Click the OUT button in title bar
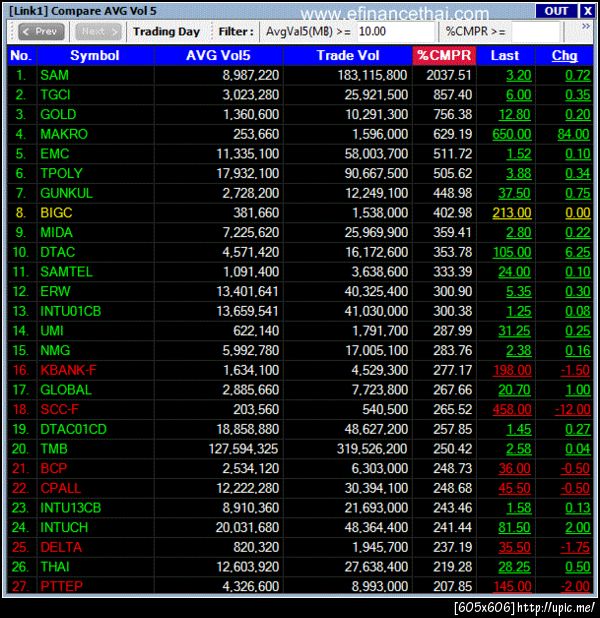Image resolution: width=600 pixels, height=618 pixels. point(556,11)
